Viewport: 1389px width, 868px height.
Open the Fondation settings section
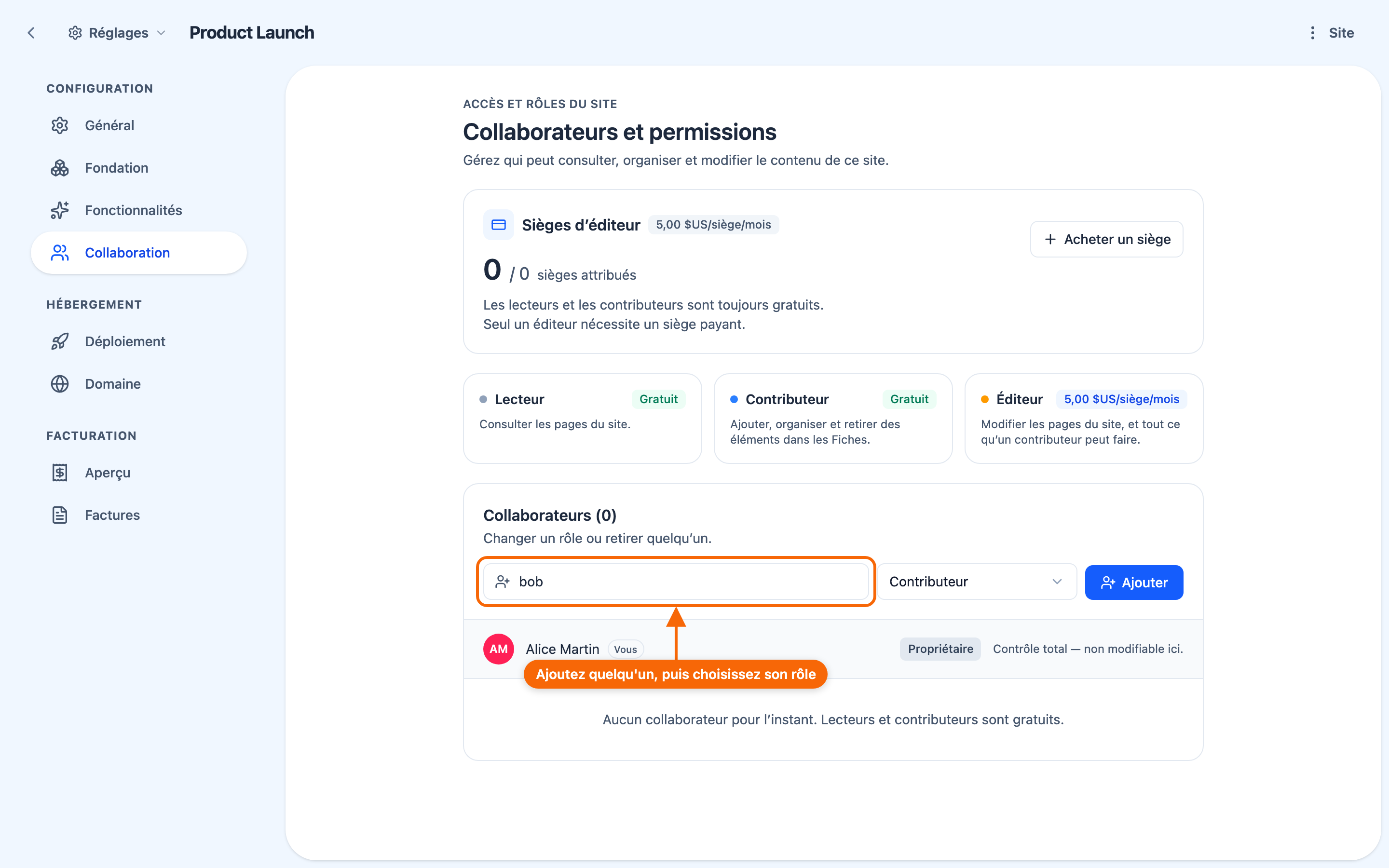pyautogui.click(x=139, y=168)
